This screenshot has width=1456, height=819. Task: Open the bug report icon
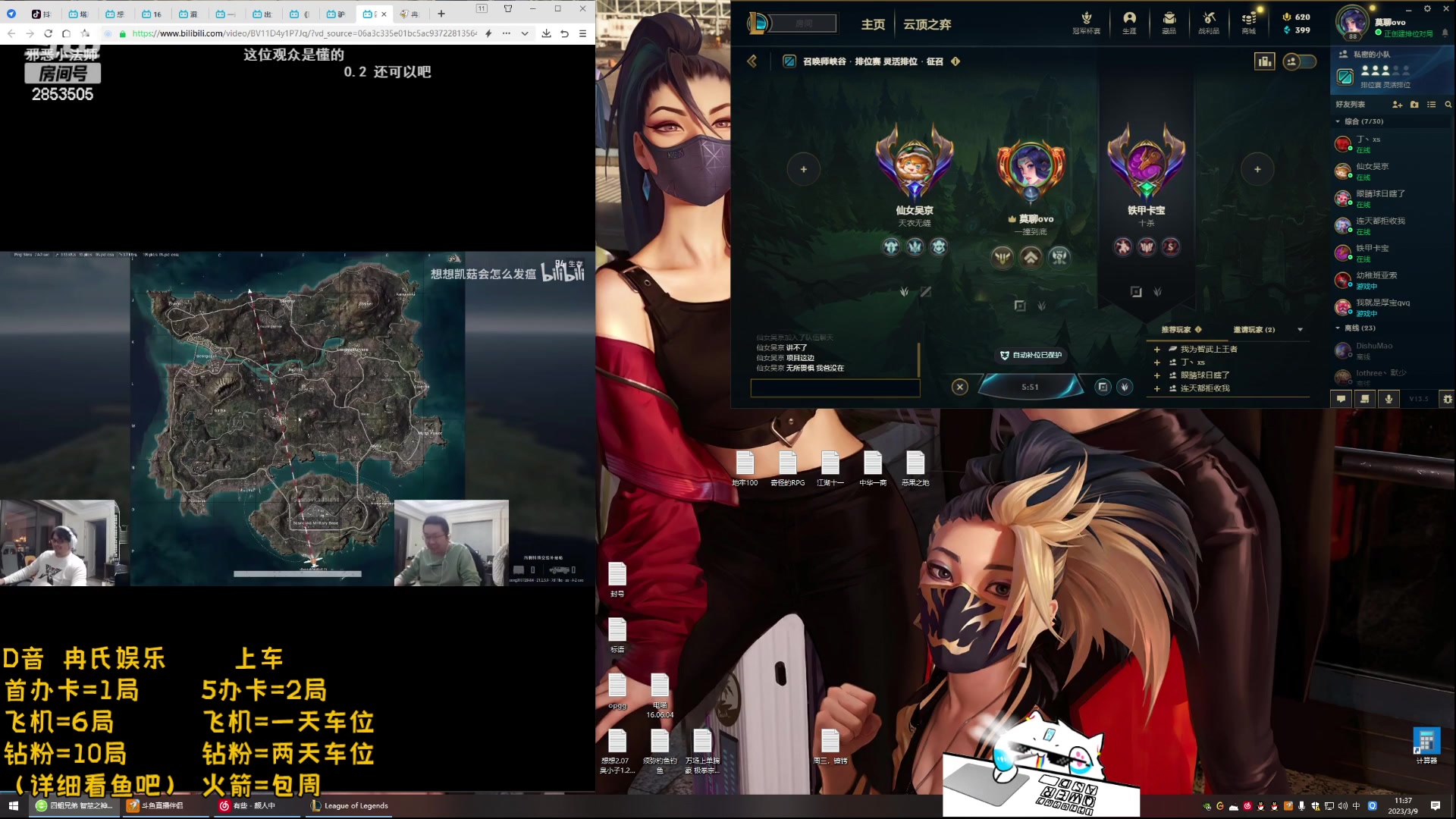(1447, 399)
